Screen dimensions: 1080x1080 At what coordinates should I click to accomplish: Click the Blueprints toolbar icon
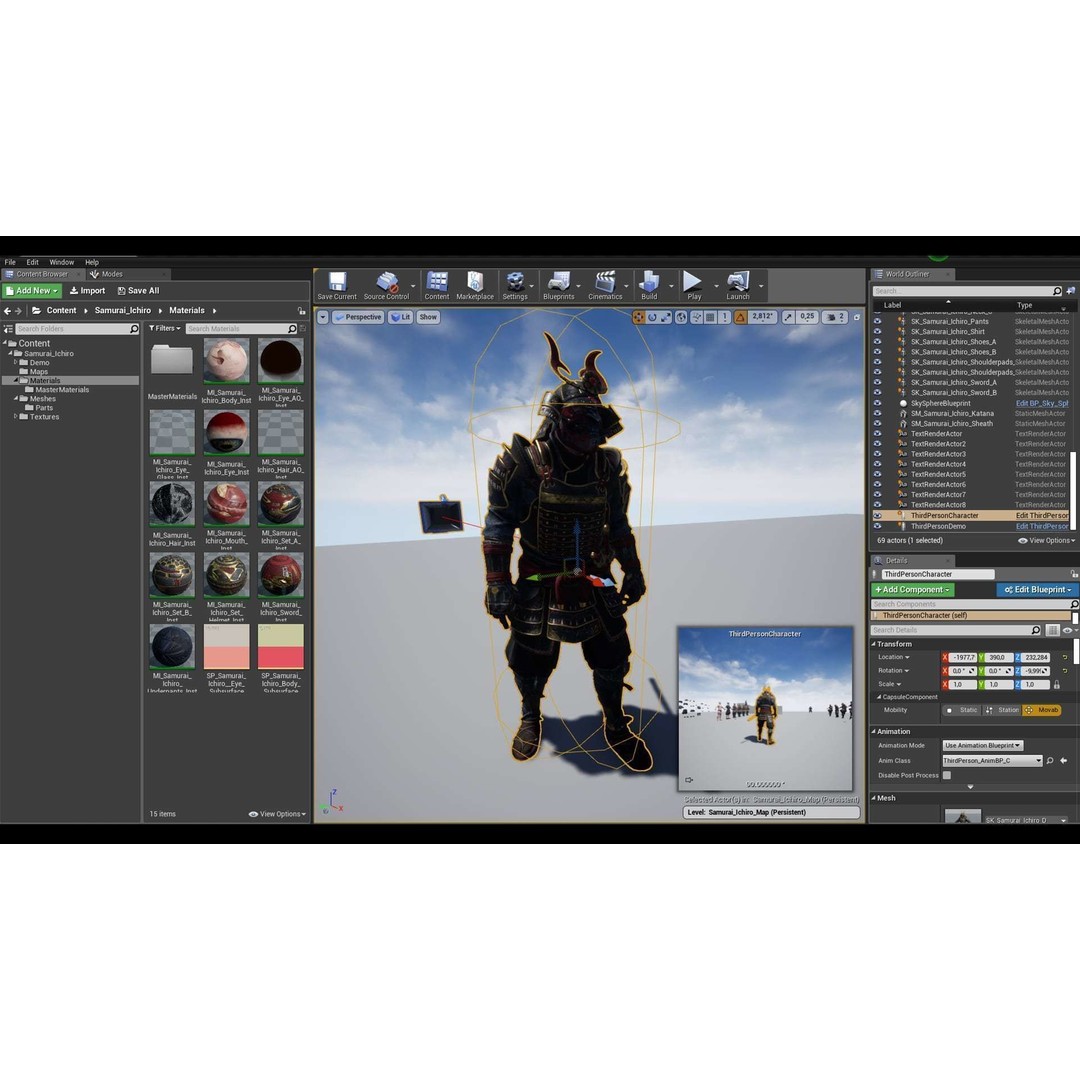point(559,285)
